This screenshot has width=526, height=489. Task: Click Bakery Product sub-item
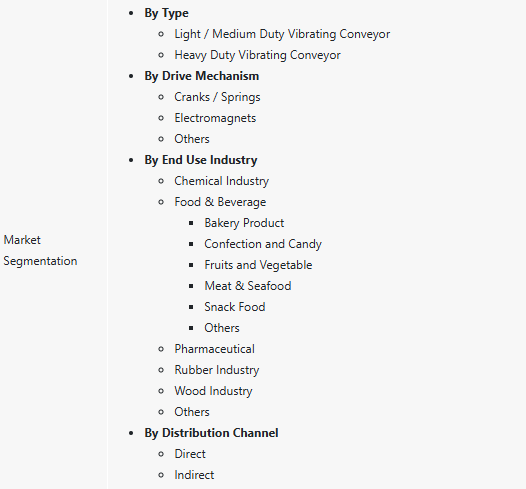tap(244, 223)
